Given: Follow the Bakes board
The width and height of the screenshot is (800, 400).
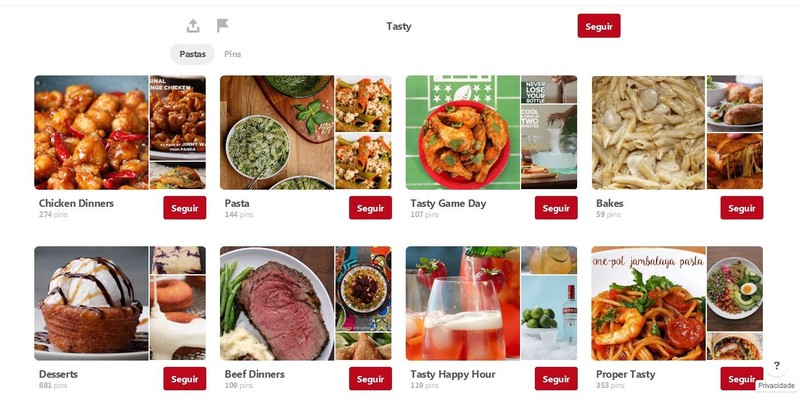Looking at the screenshot, I should (742, 208).
